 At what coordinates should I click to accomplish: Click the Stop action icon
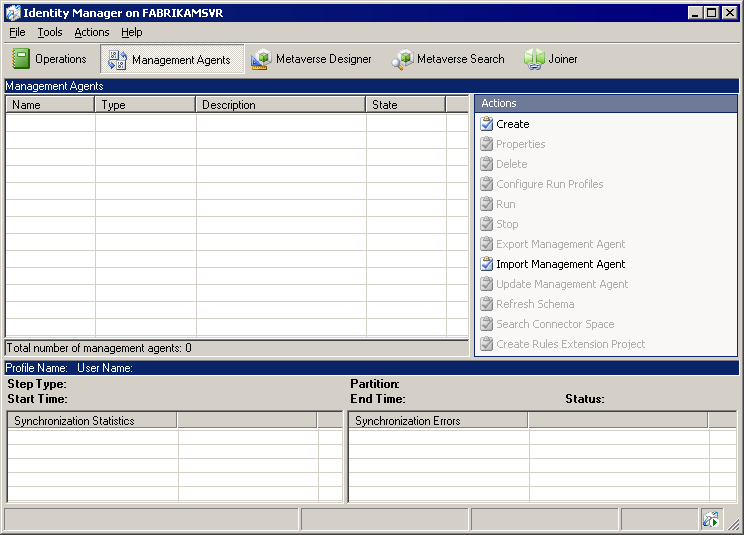click(x=486, y=224)
